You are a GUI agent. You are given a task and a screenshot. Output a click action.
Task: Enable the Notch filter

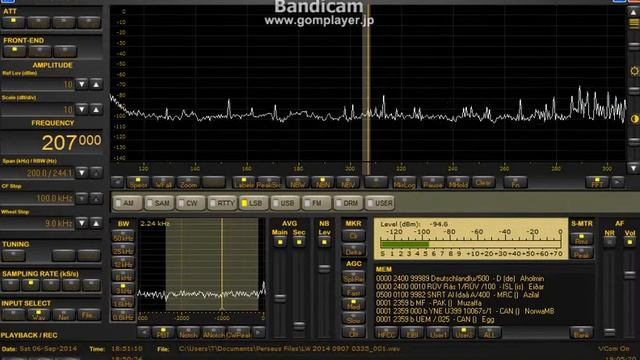coord(189,332)
